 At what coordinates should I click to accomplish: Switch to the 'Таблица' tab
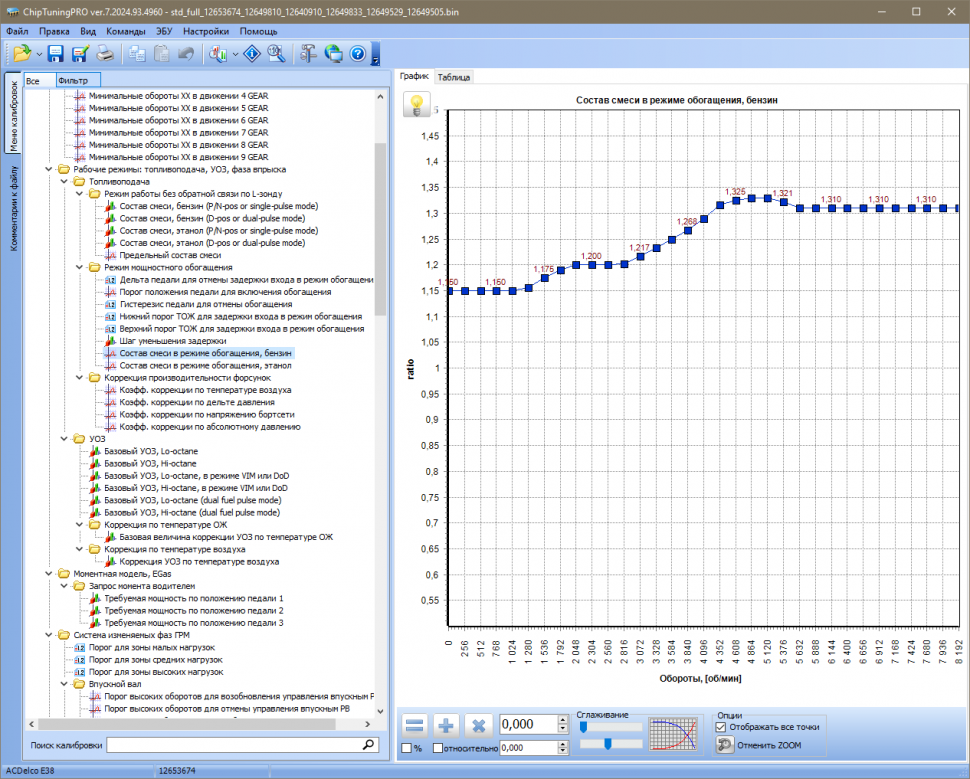pos(454,77)
